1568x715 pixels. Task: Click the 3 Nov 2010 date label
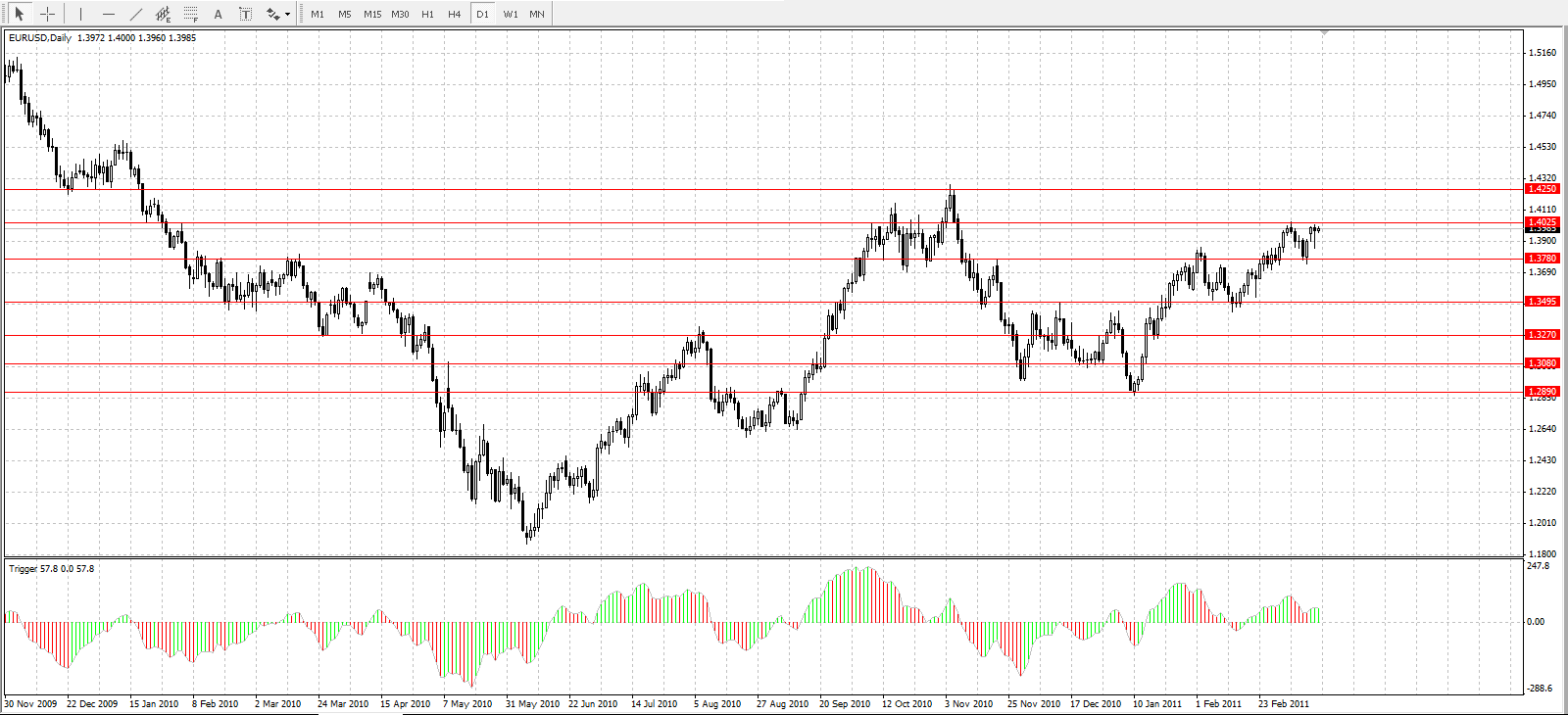[x=968, y=703]
